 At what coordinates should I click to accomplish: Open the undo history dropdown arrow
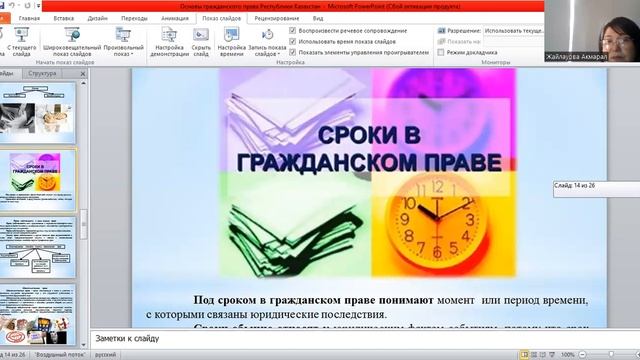coord(18,6)
